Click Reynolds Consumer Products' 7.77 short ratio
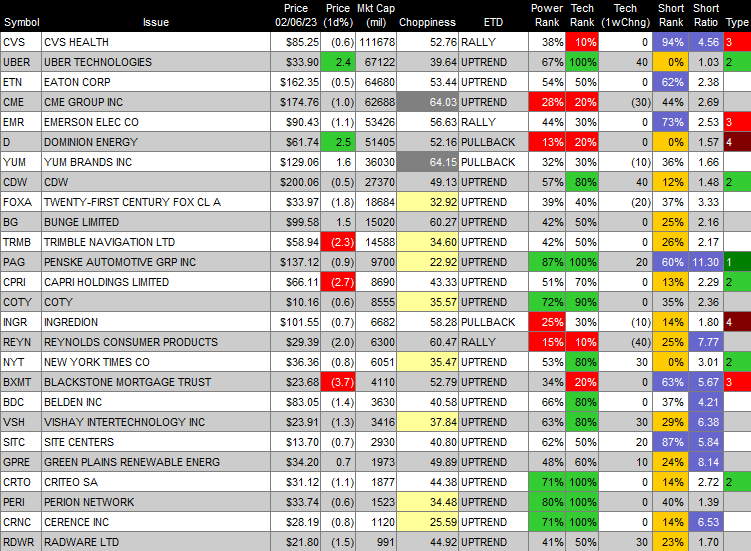 click(705, 343)
